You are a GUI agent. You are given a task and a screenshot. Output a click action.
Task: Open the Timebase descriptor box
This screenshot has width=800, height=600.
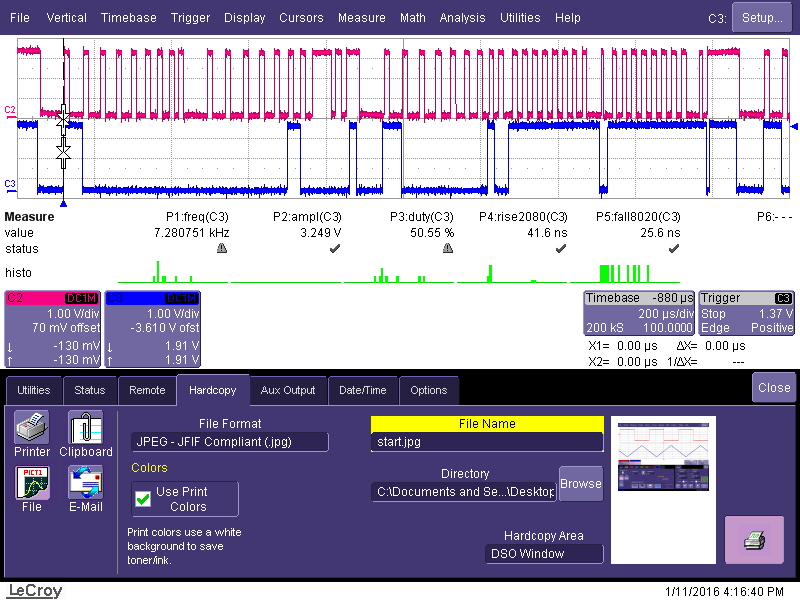coord(639,313)
